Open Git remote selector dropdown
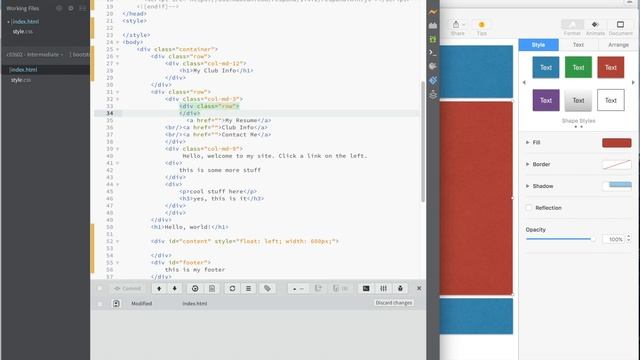The width and height of the screenshot is (640, 360). 298,289
